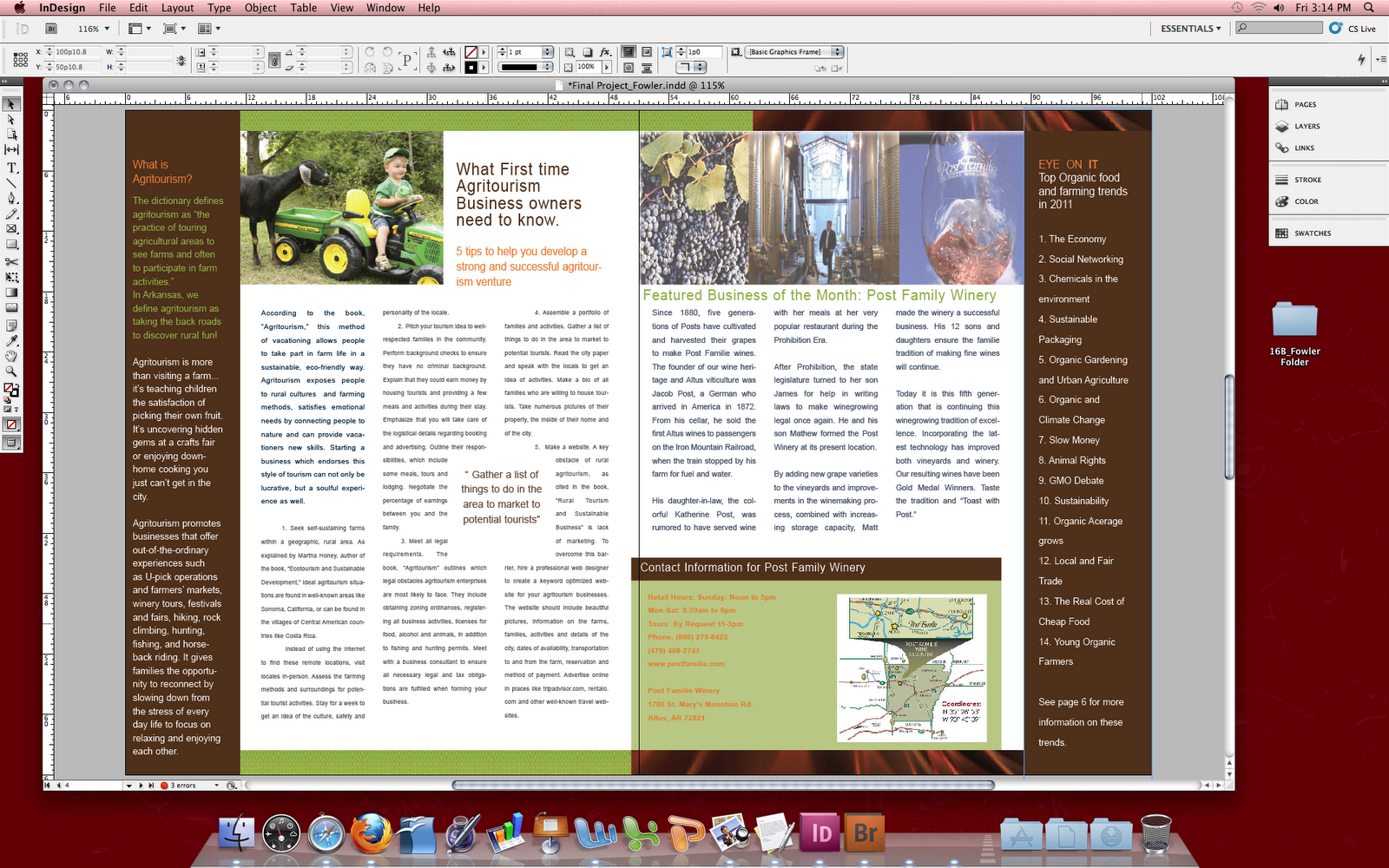Screen dimensions: 1389x868
Task: Click the Quick Apply lightning icon
Action: point(1360,59)
